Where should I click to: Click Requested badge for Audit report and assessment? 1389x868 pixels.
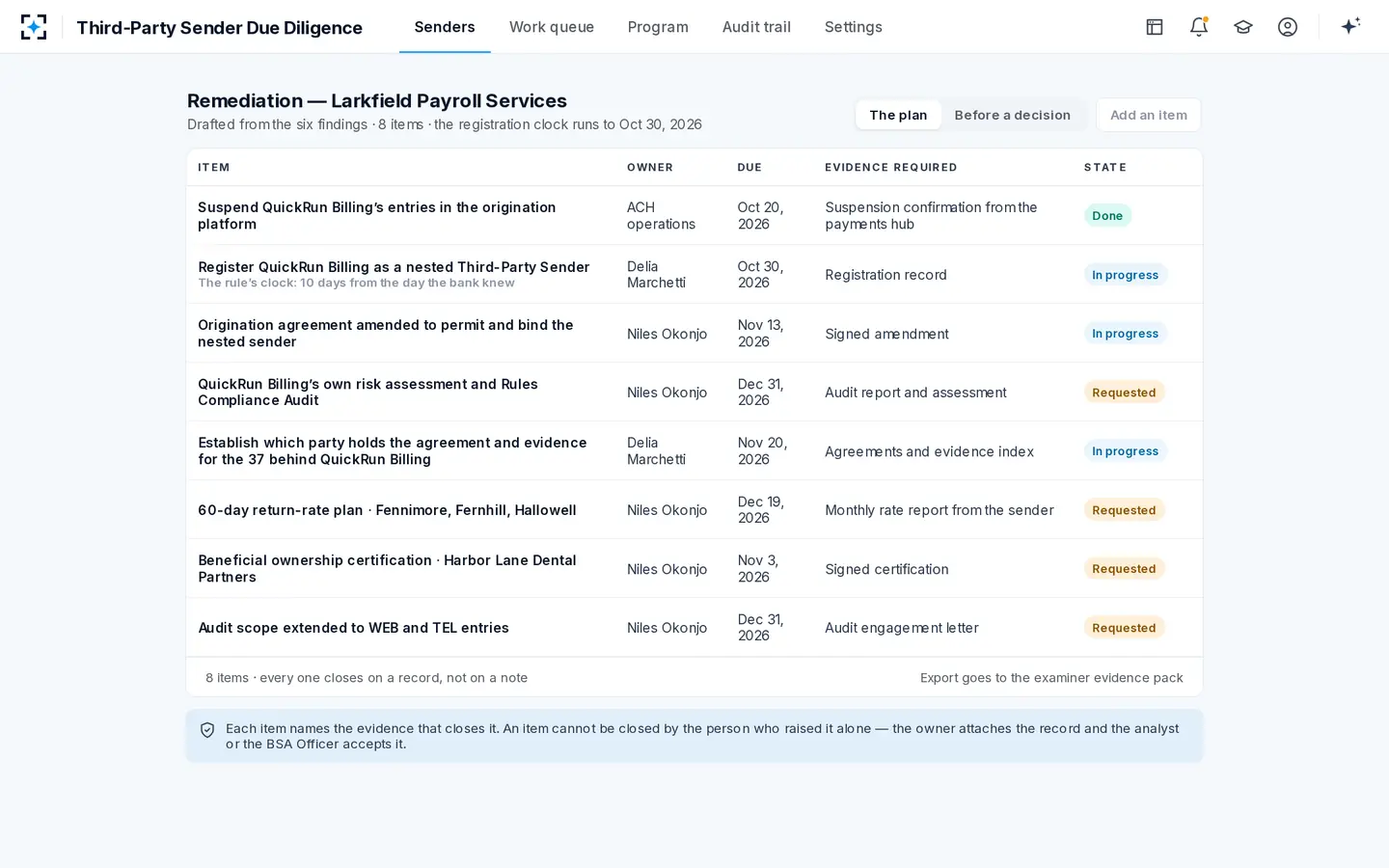coord(1124,393)
